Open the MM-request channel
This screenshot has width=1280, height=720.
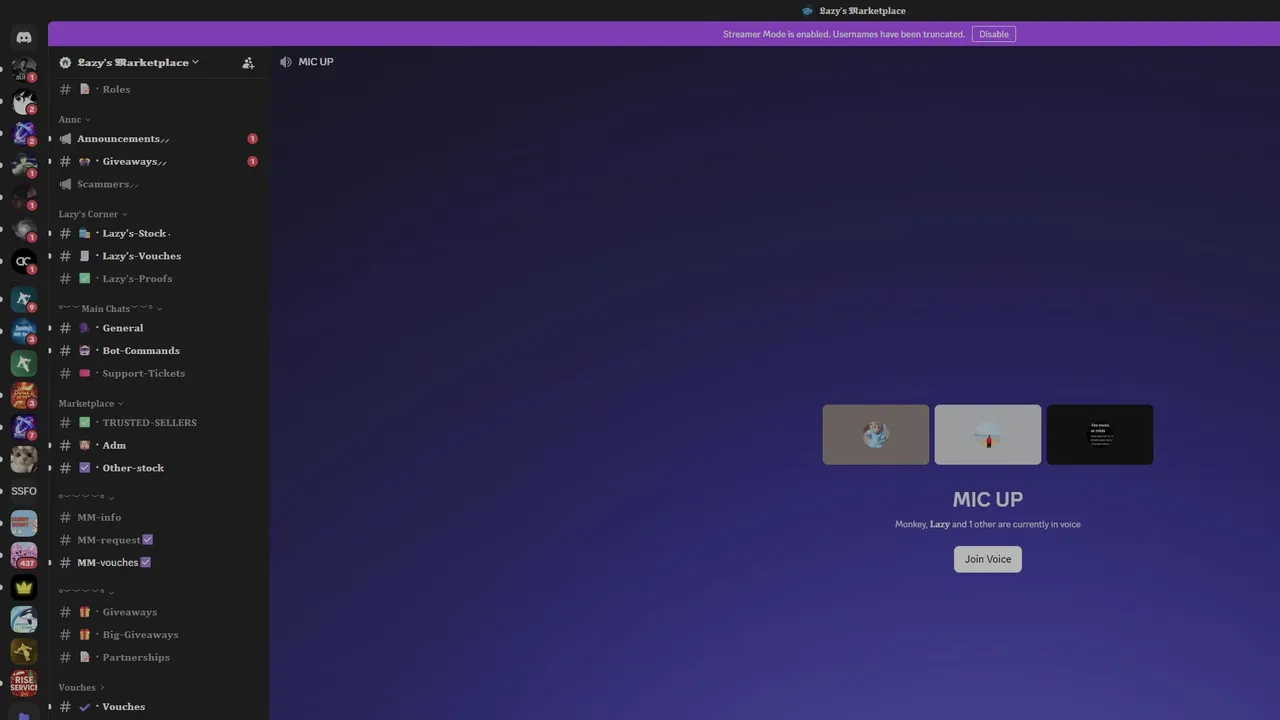click(159, 540)
